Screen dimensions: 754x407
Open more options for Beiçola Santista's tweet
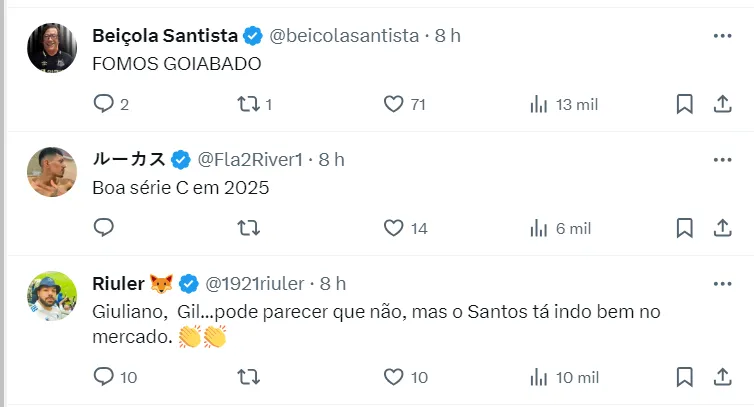[722, 35]
